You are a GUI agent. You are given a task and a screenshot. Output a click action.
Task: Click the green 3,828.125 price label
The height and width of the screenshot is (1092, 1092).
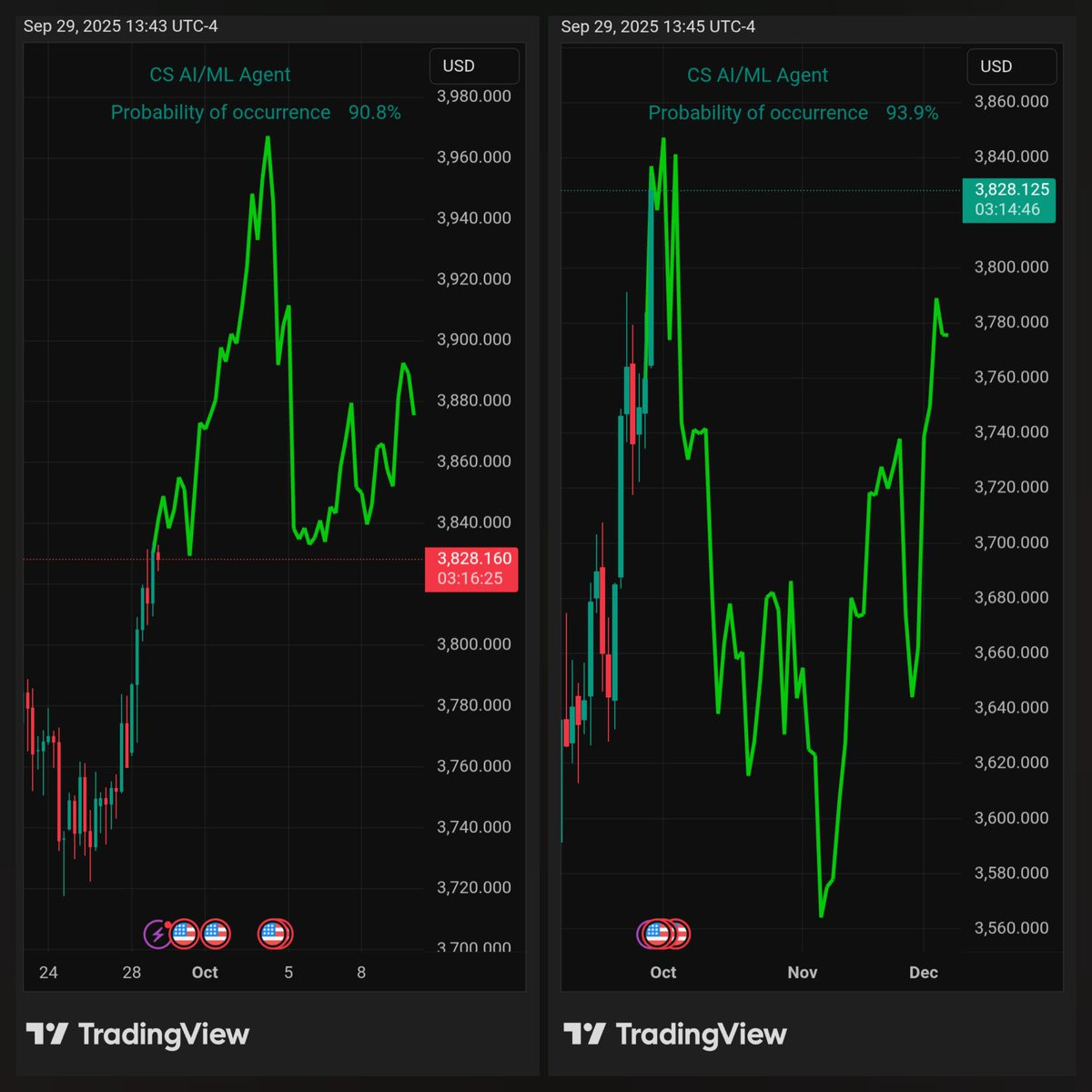[x=1009, y=200]
